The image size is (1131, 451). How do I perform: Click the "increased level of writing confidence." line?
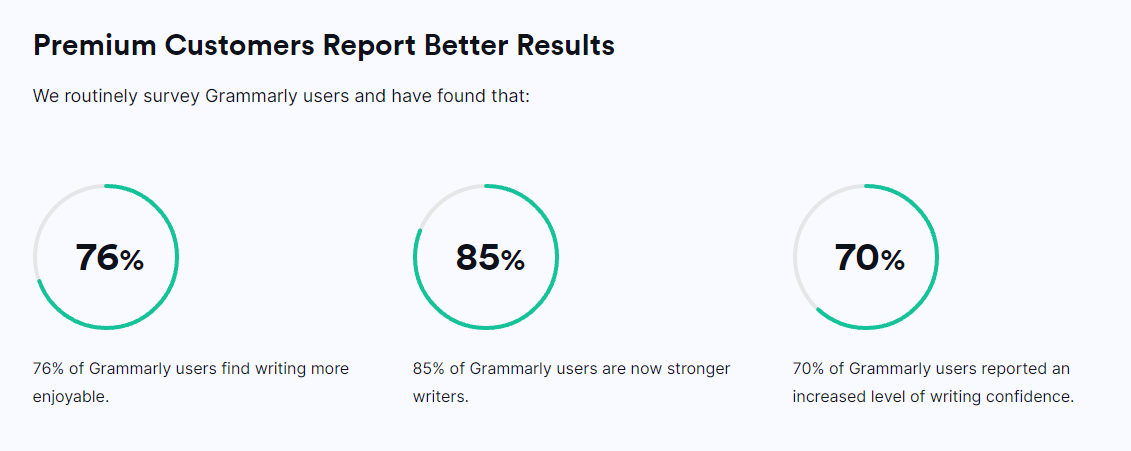point(933,397)
